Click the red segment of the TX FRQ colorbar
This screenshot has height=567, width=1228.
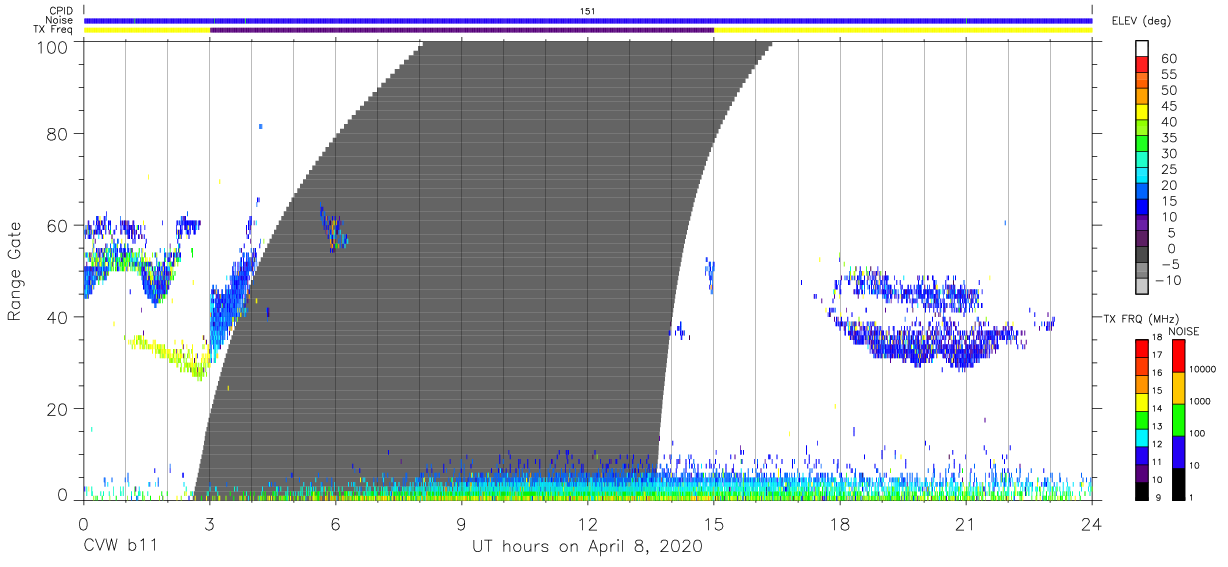click(1142, 347)
